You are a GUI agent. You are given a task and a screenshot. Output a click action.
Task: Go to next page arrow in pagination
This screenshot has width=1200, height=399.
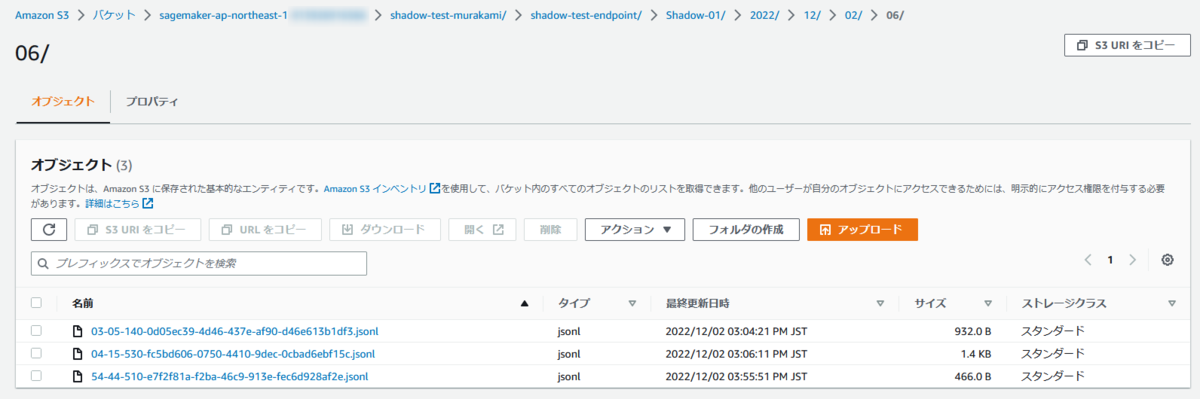[1132, 260]
